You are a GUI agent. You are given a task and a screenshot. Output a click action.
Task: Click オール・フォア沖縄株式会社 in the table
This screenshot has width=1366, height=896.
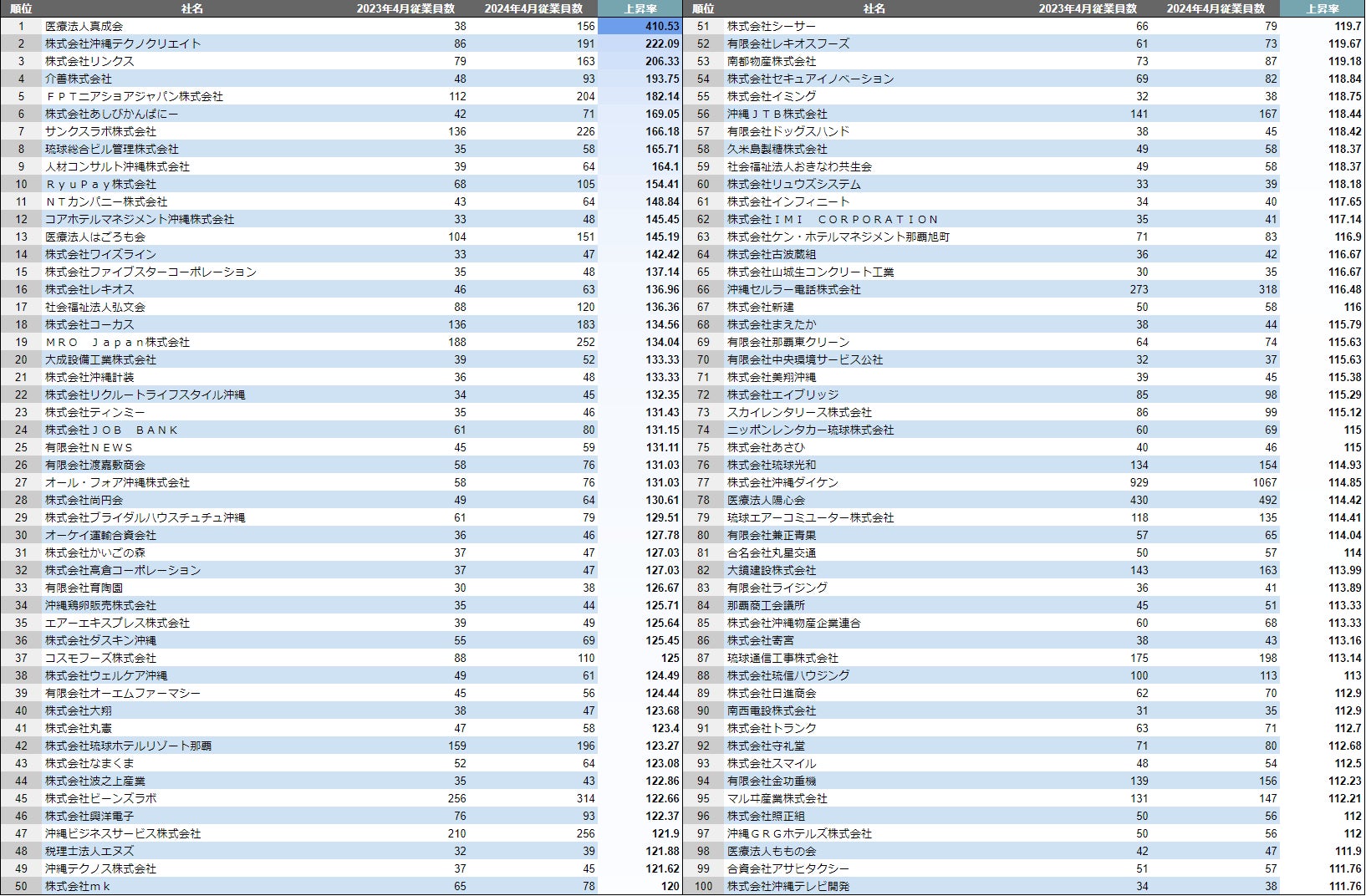(117, 482)
